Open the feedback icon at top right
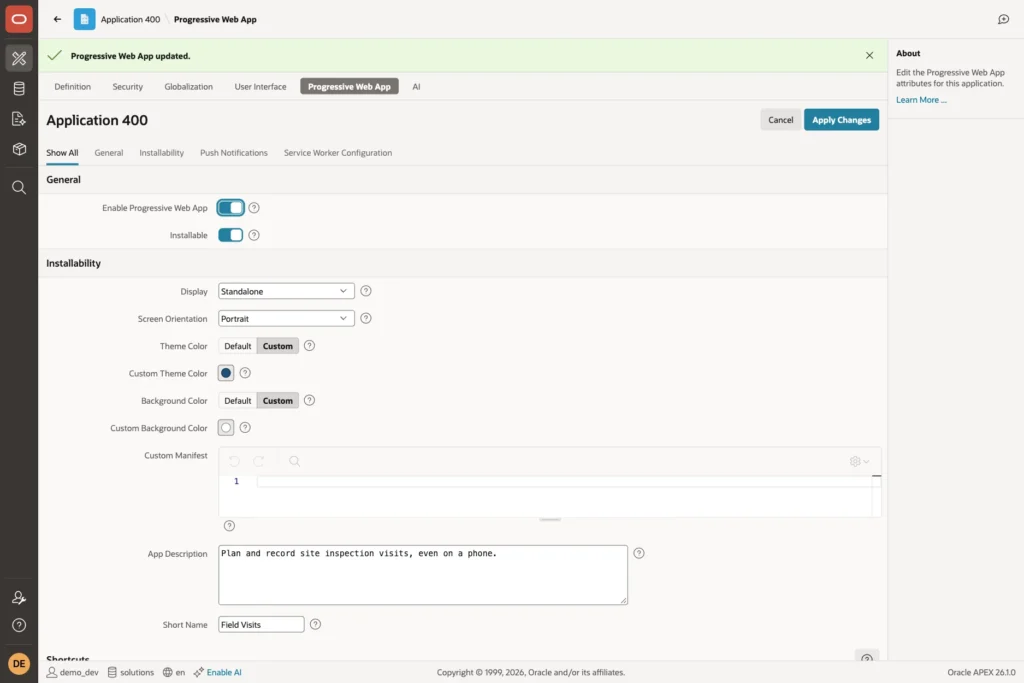Screen dimensions: 1024x683 (1003, 20)
